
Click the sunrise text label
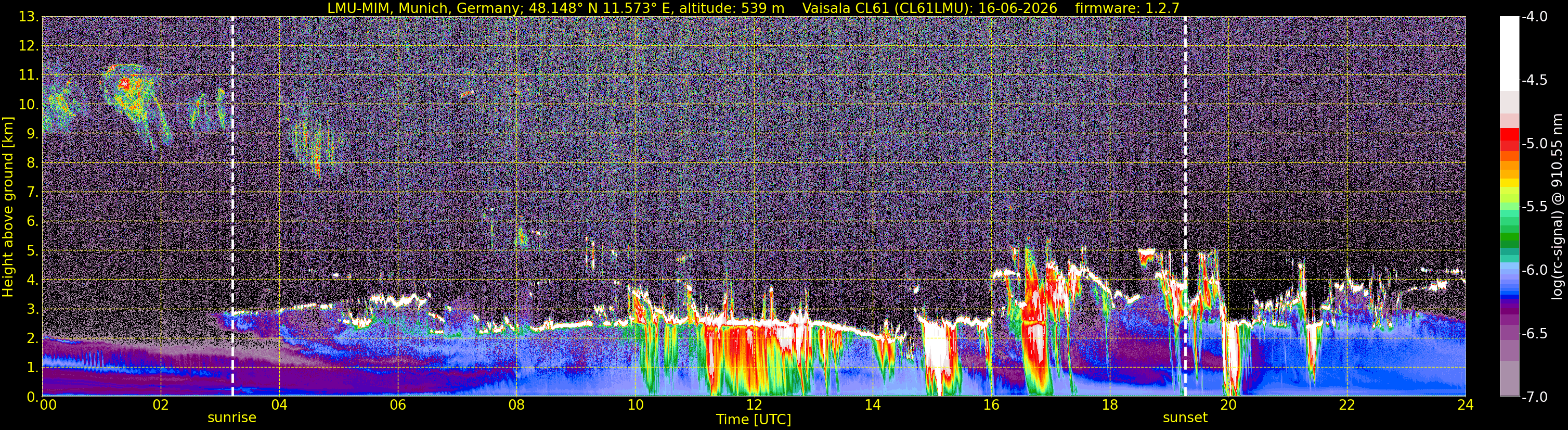tap(232, 418)
